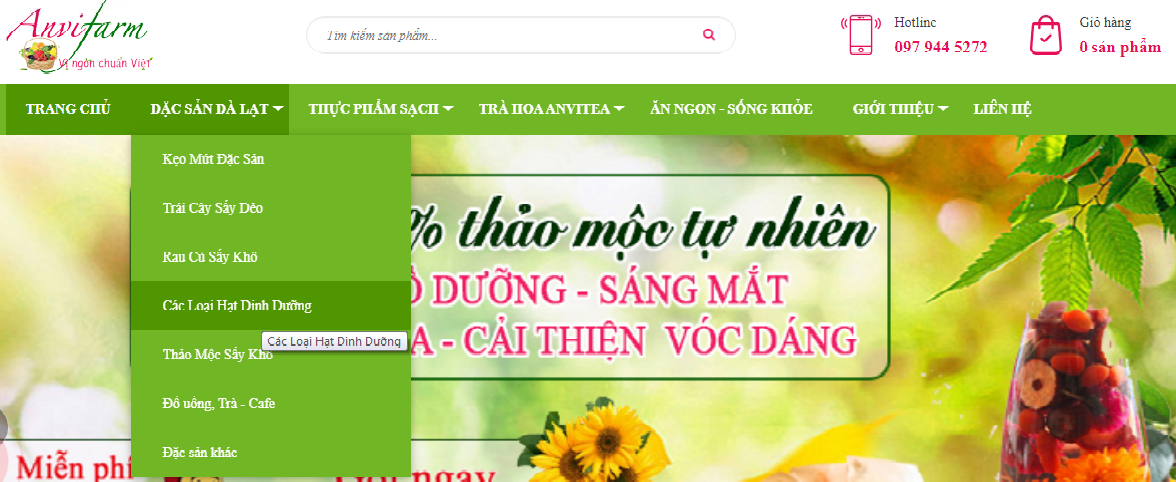Select Rau Củ Sấy Khô submenu item

(271, 257)
